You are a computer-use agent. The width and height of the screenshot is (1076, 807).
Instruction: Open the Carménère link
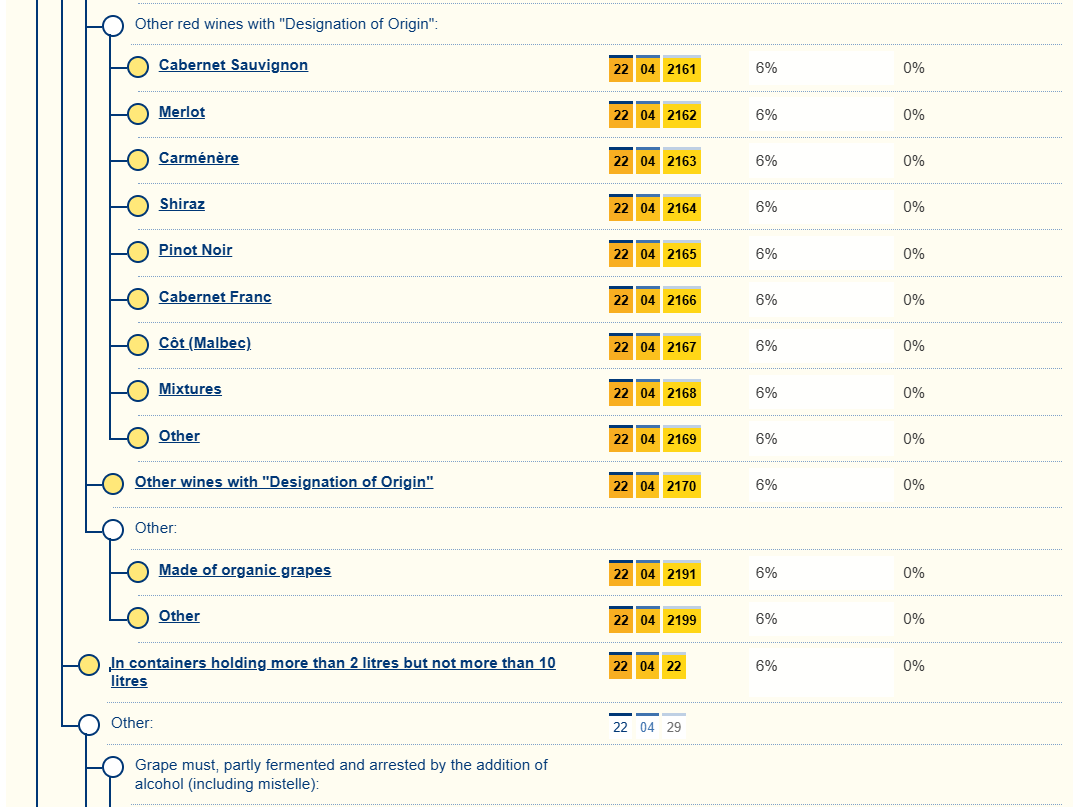pos(198,158)
